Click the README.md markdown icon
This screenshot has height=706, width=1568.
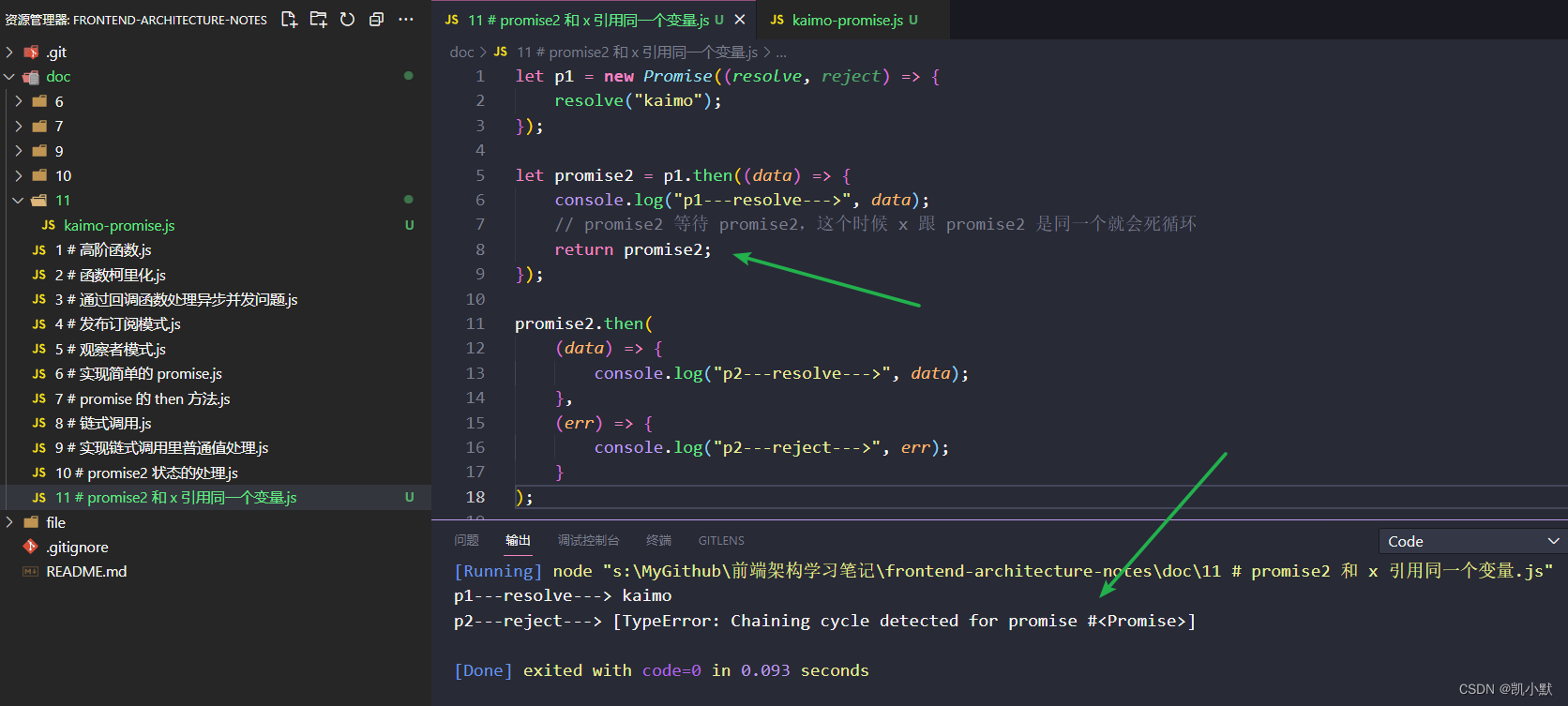tap(31, 571)
